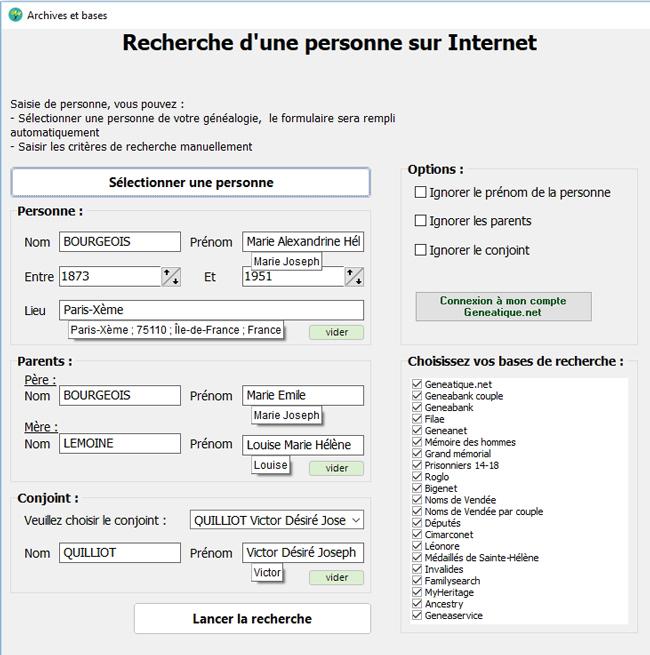Uncheck the Roglo database

417,477
